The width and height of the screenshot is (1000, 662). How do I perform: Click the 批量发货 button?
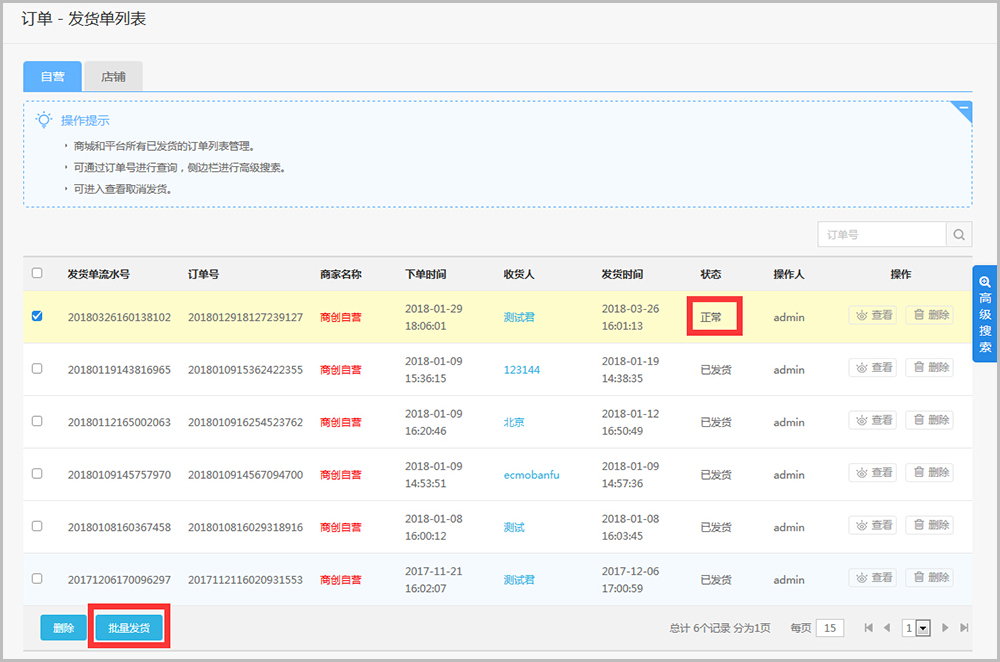click(129, 628)
